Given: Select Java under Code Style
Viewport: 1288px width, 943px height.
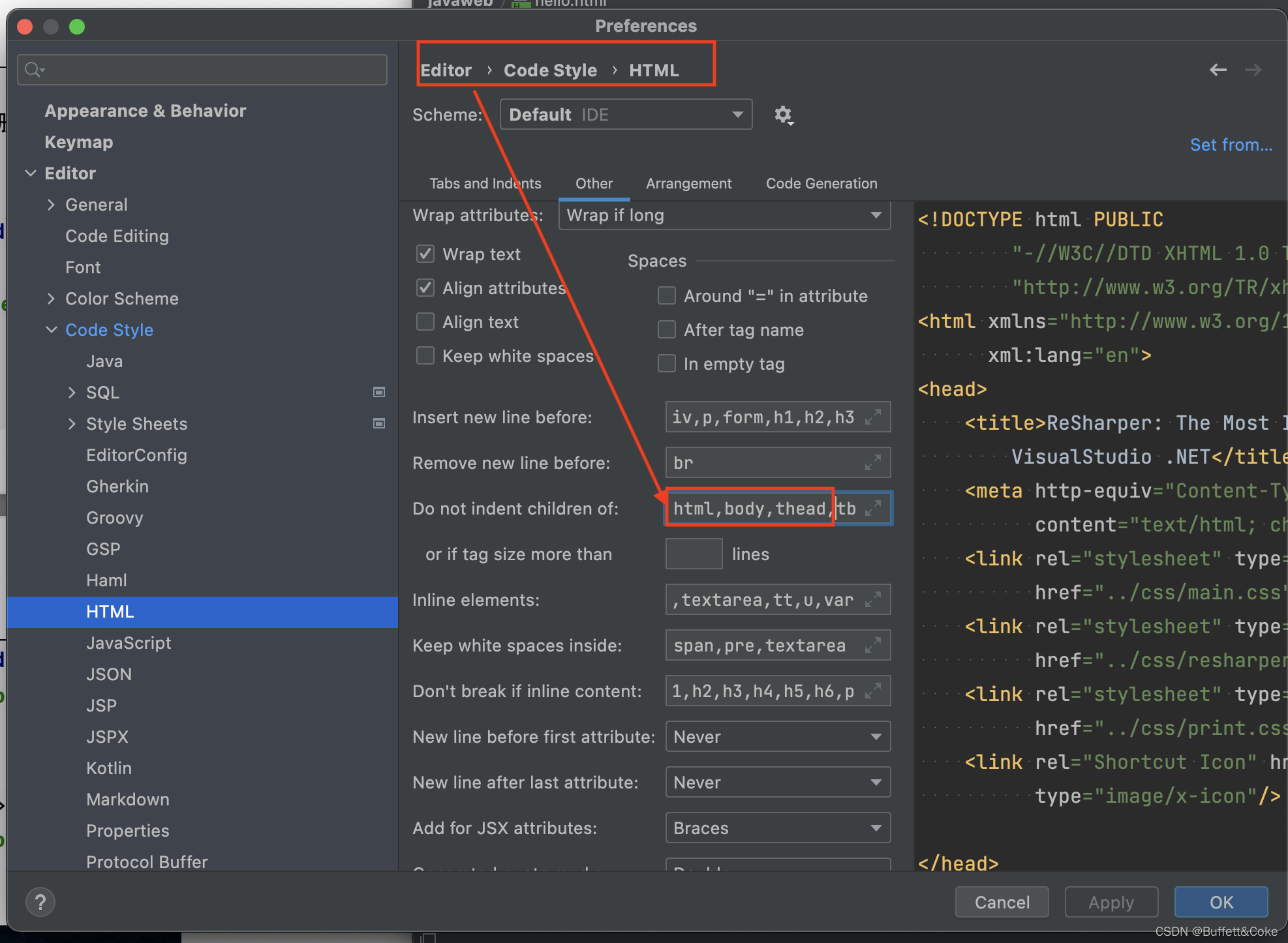Looking at the screenshot, I should pyautogui.click(x=104, y=361).
